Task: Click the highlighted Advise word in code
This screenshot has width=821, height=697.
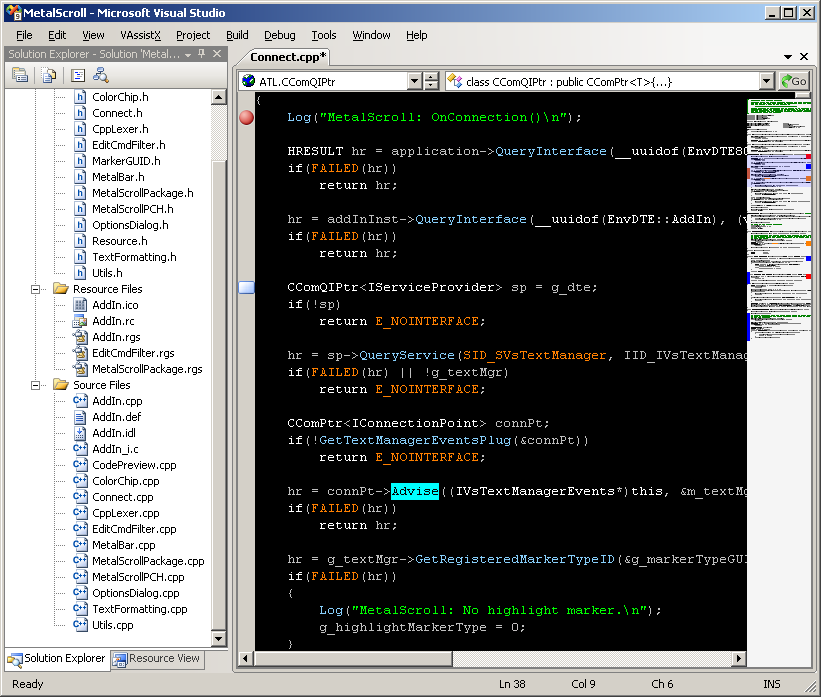Action: pos(415,491)
